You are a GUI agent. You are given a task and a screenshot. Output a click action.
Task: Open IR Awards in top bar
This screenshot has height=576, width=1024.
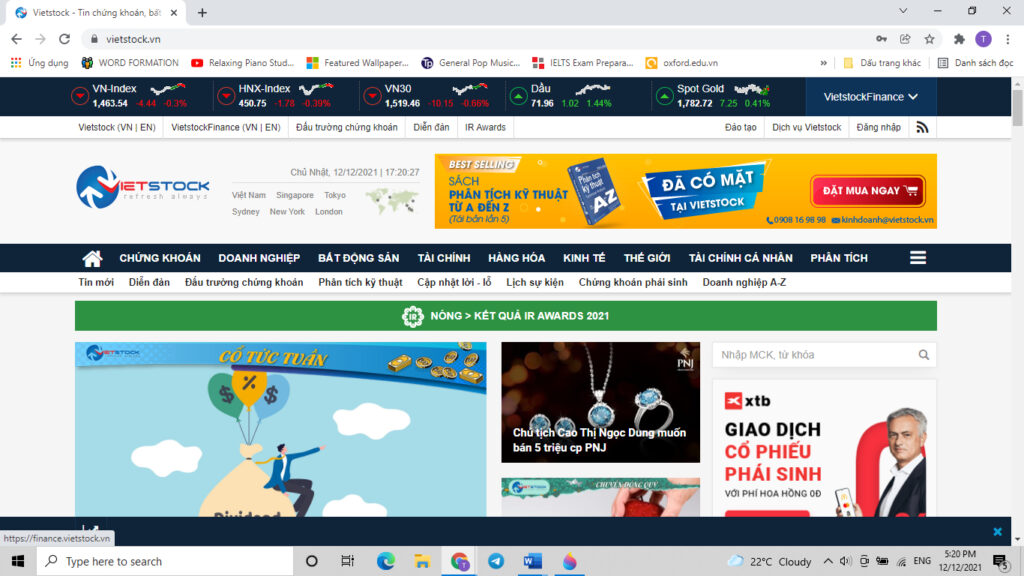click(x=485, y=127)
